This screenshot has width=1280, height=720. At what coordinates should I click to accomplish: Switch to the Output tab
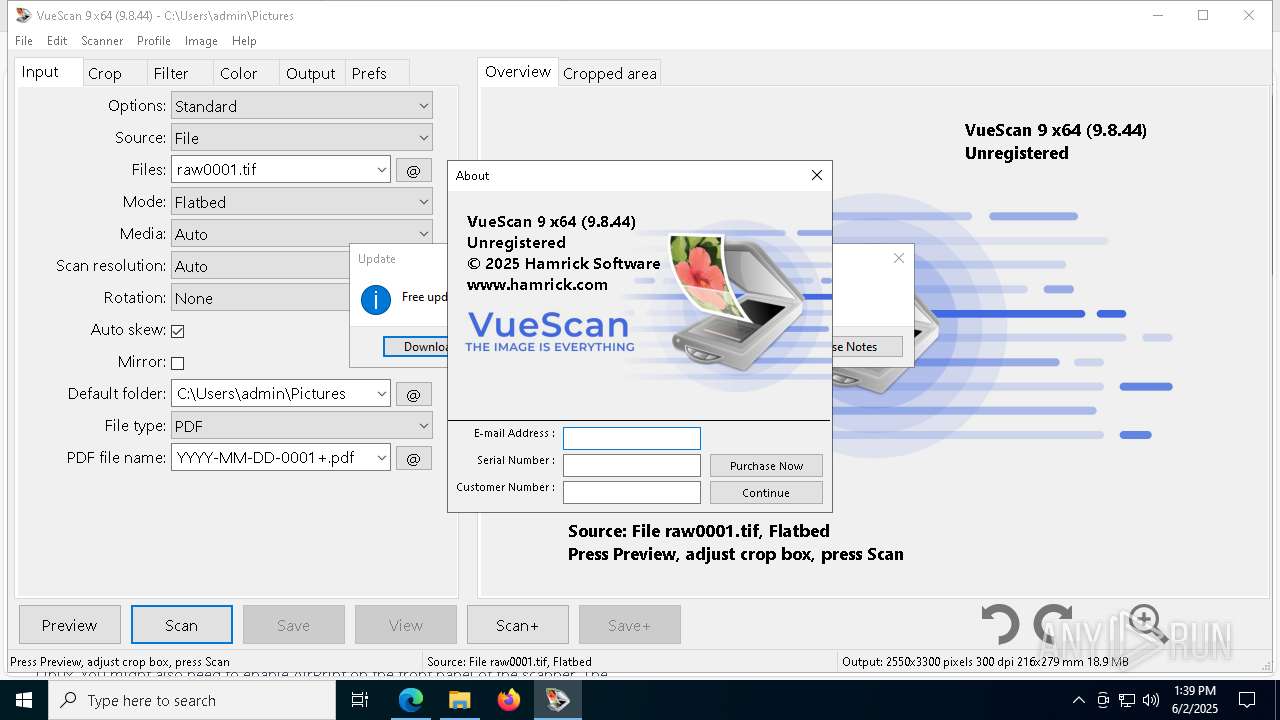coord(311,73)
